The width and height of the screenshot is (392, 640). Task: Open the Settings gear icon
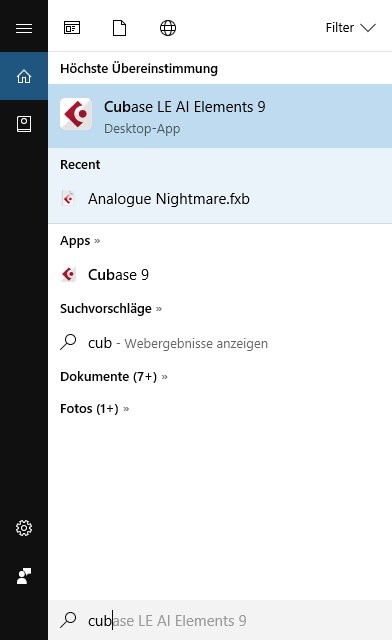[24, 528]
